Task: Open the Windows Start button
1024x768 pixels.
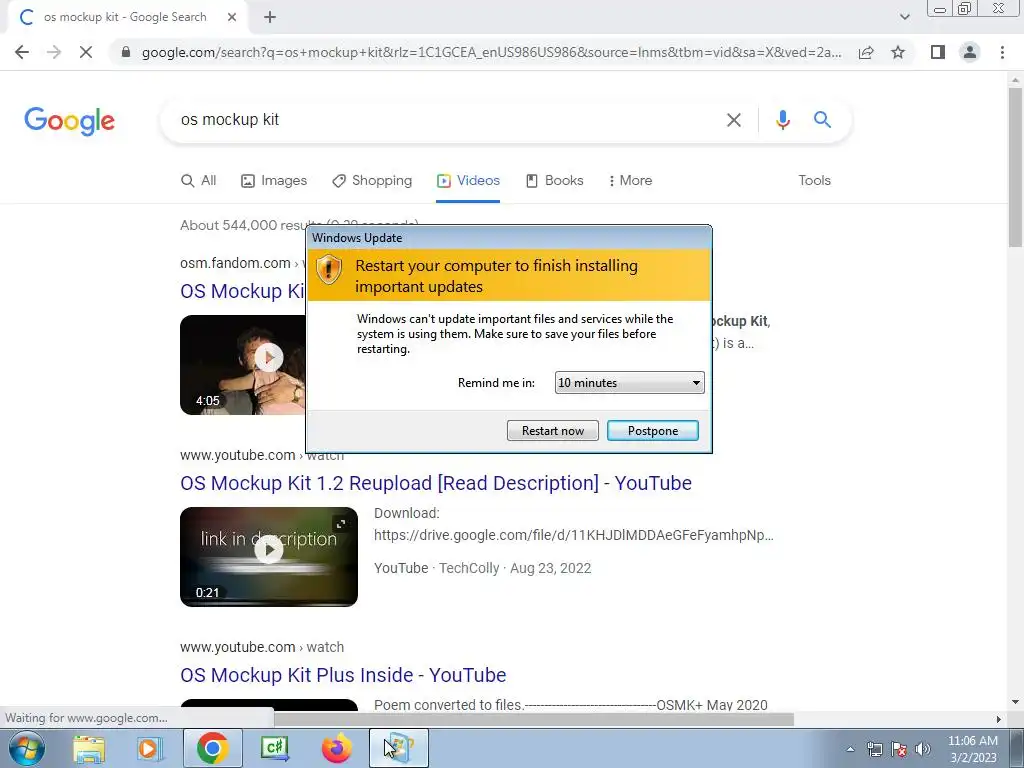Action: point(27,748)
